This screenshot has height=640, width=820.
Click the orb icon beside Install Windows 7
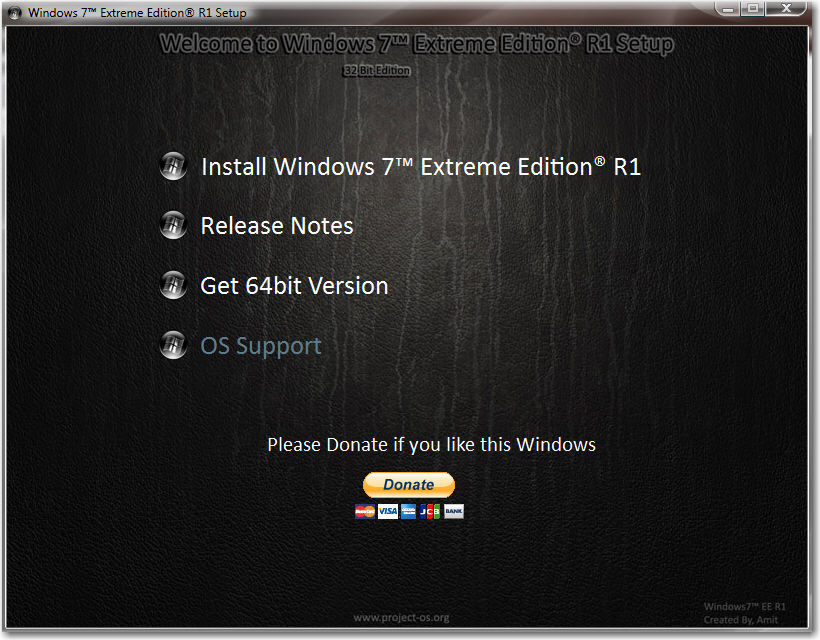173,166
